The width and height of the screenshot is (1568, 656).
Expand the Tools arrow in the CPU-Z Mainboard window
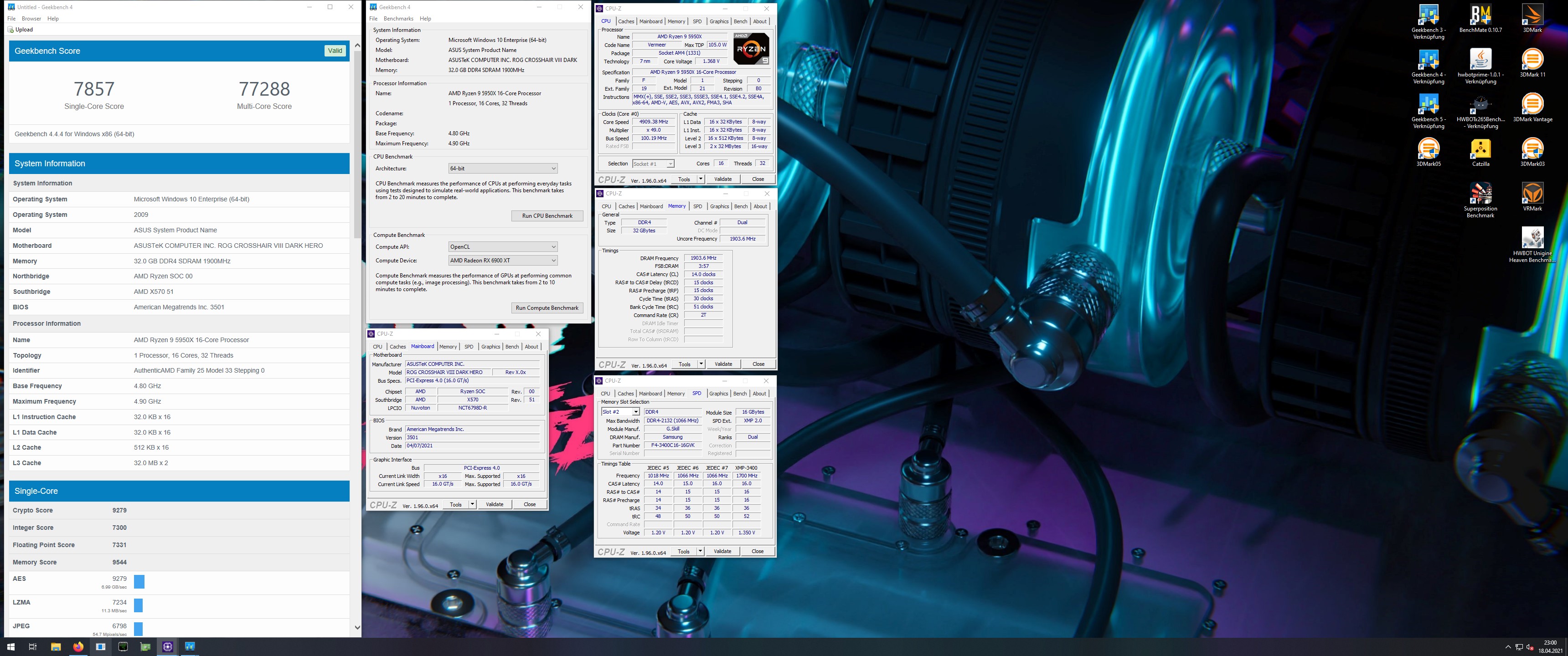pos(472,504)
